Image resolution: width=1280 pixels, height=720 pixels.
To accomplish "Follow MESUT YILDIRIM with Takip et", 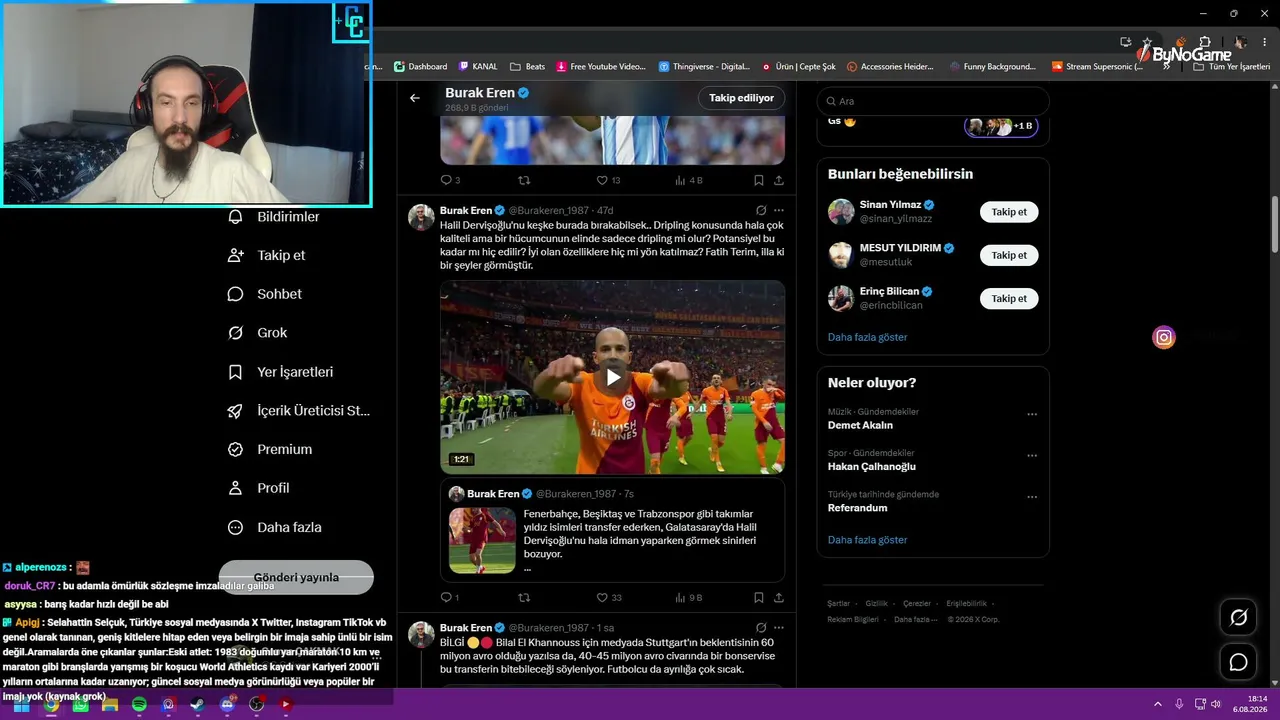I will click(x=1009, y=255).
